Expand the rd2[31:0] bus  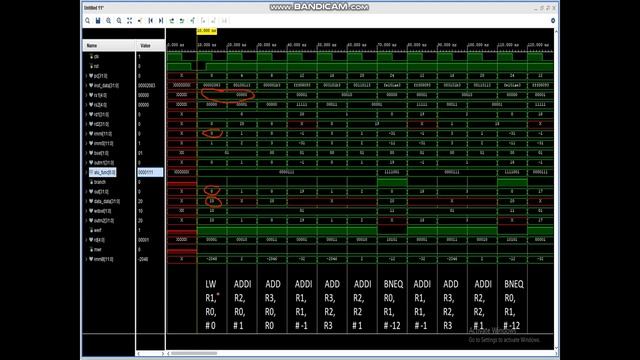point(87,124)
